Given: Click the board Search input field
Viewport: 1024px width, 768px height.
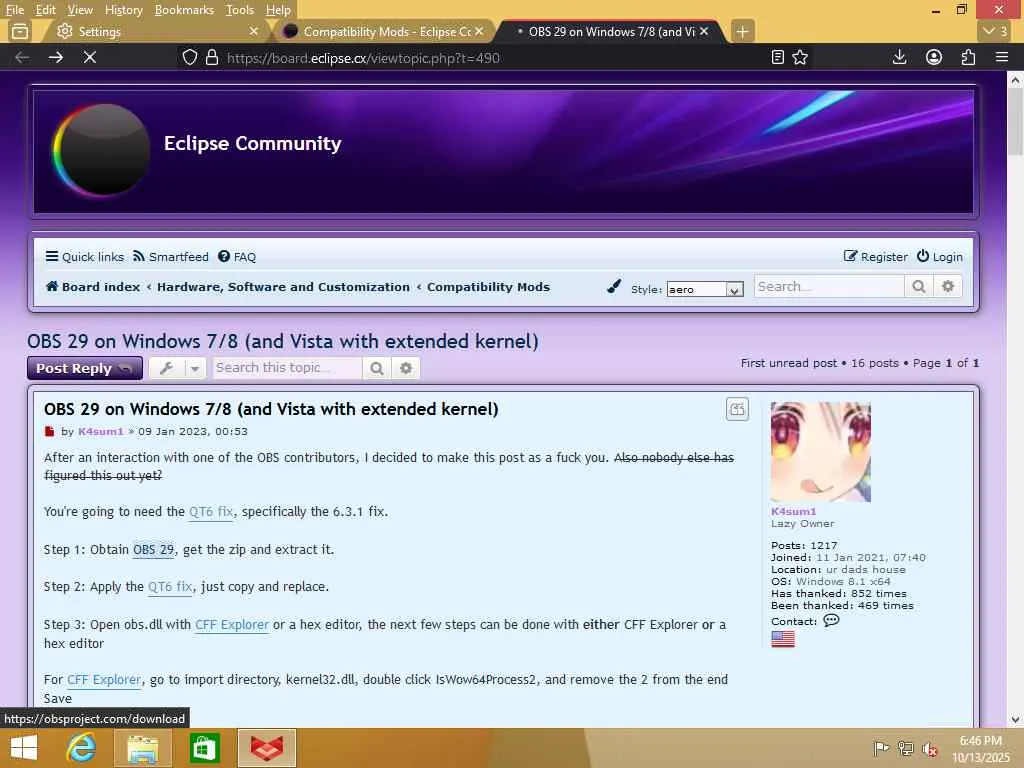Looking at the screenshot, I should (829, 287).
